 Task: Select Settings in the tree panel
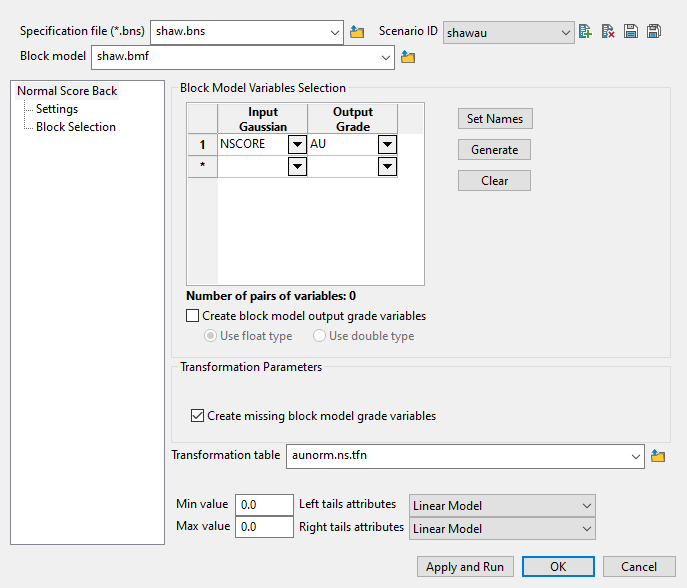[x=57, y=109]
